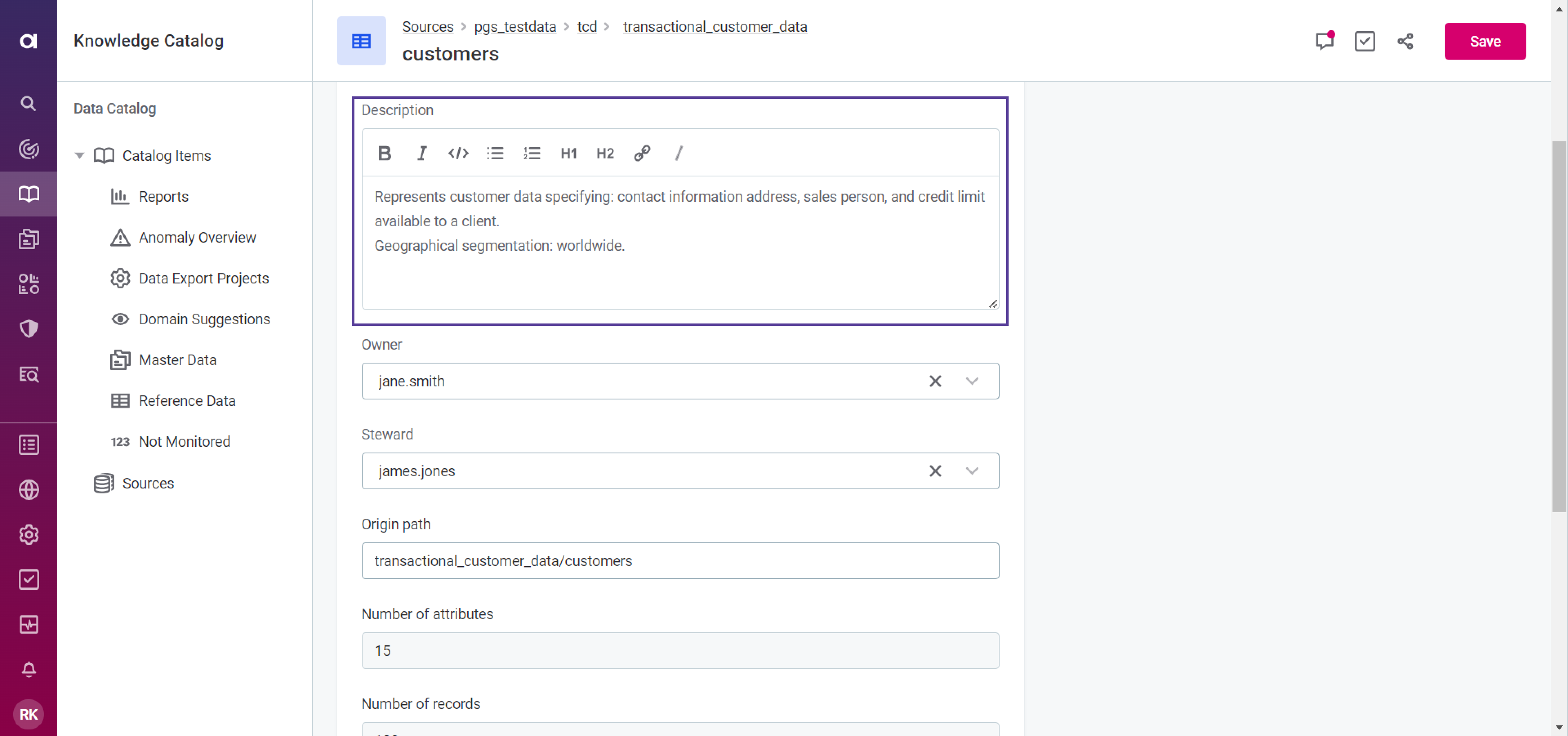Apply H1 heading style
This screenshot has height=736, width=1568.
(568, 153)
